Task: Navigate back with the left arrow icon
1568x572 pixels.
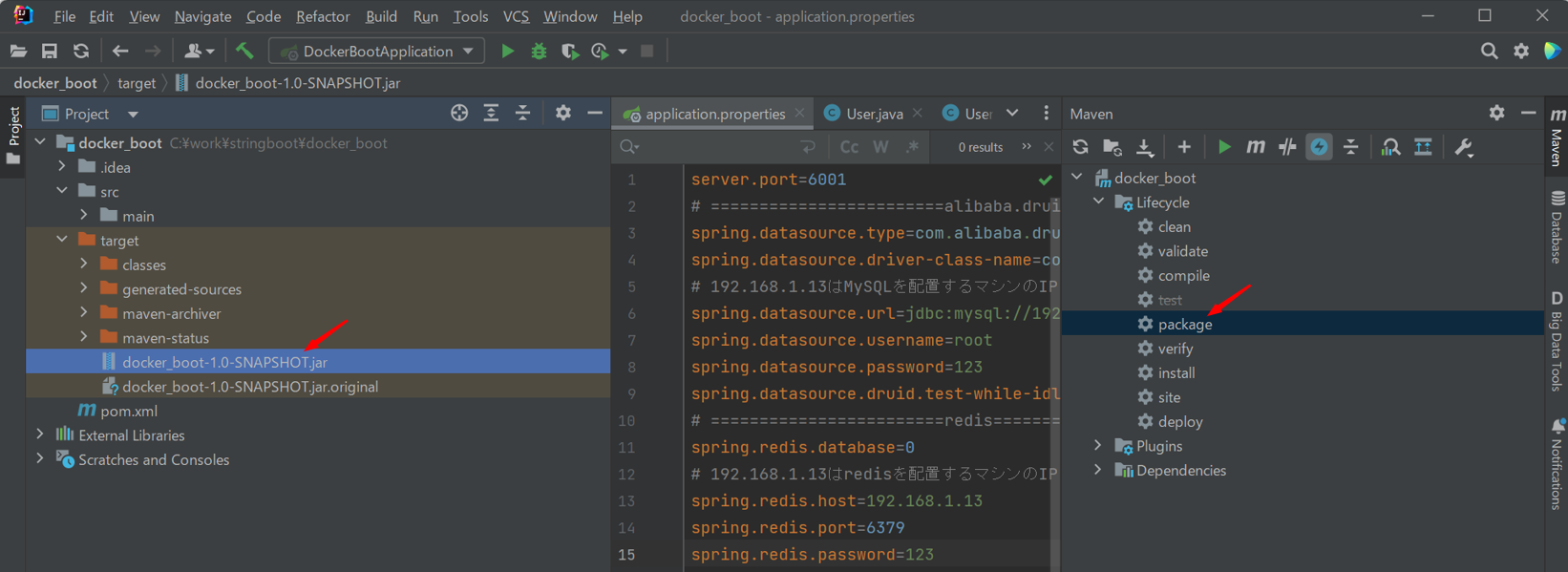Action: click(x=120, y=52)
